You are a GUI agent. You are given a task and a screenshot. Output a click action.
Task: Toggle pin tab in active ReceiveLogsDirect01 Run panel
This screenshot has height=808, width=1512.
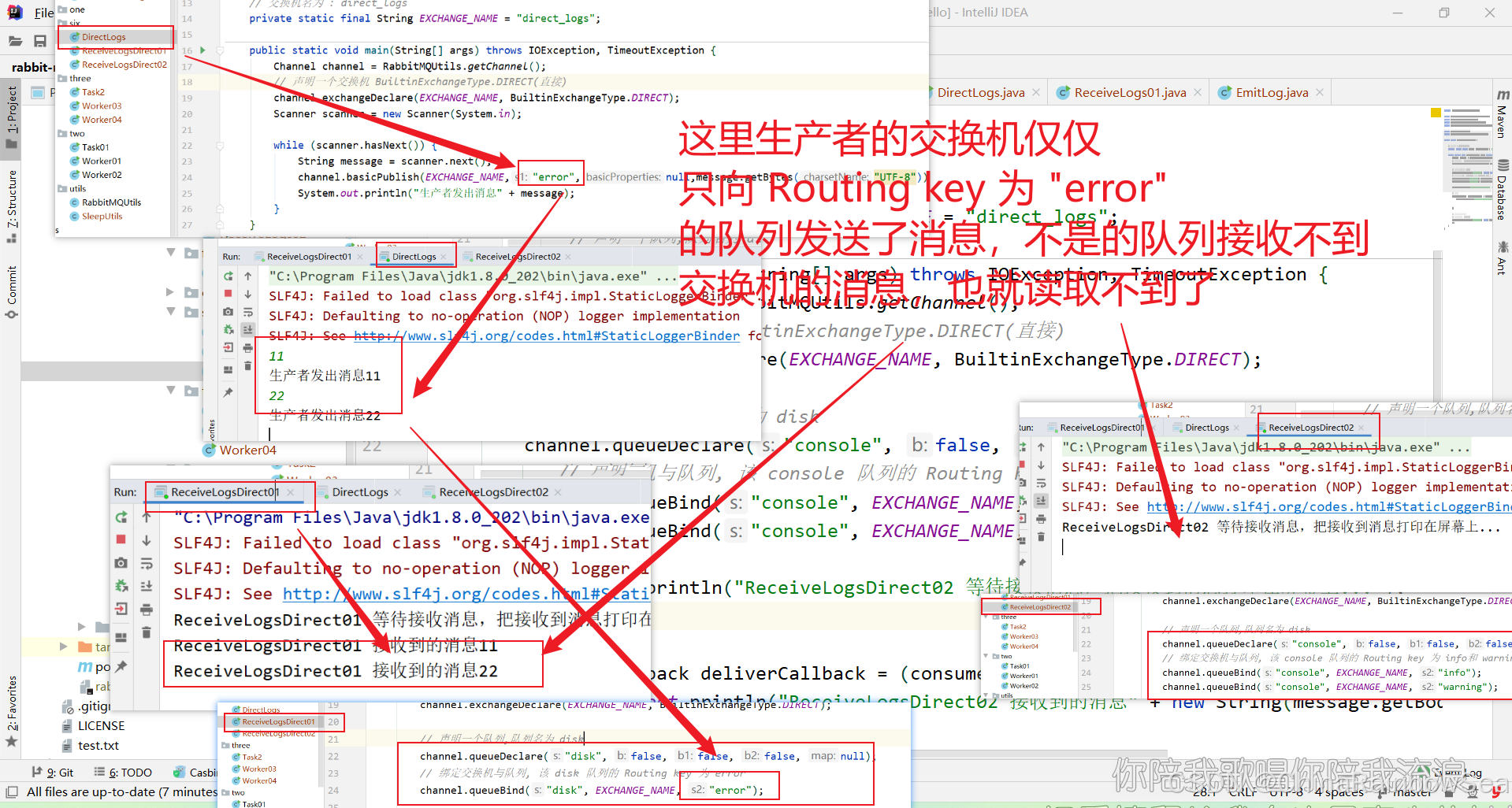[121, 666]
